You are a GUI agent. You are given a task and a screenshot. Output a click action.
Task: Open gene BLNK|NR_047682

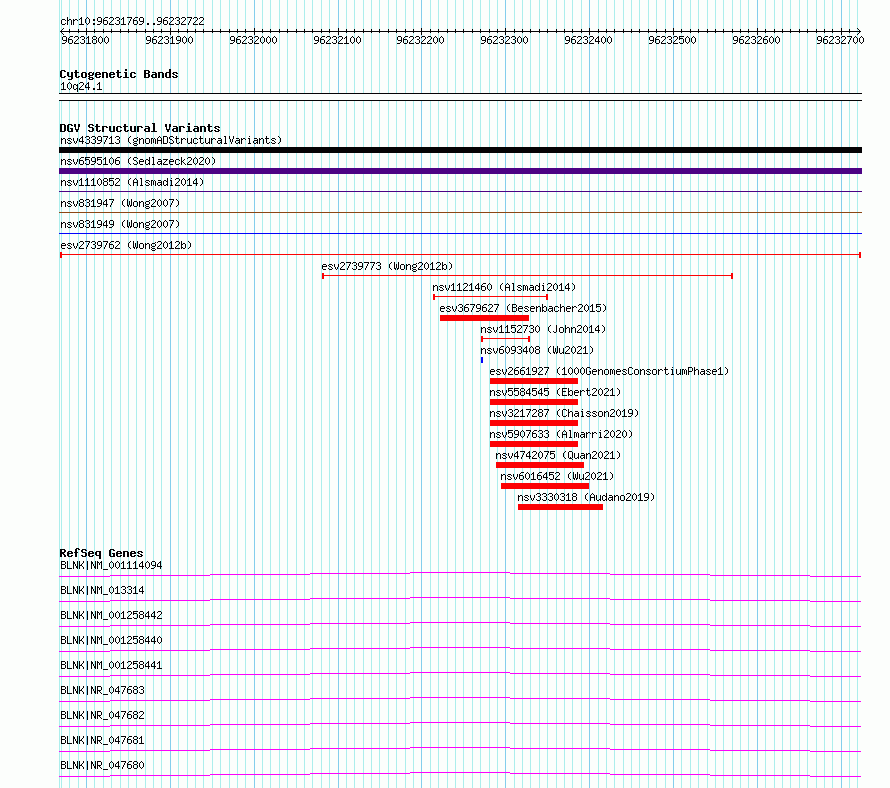(x=102, y=715)
